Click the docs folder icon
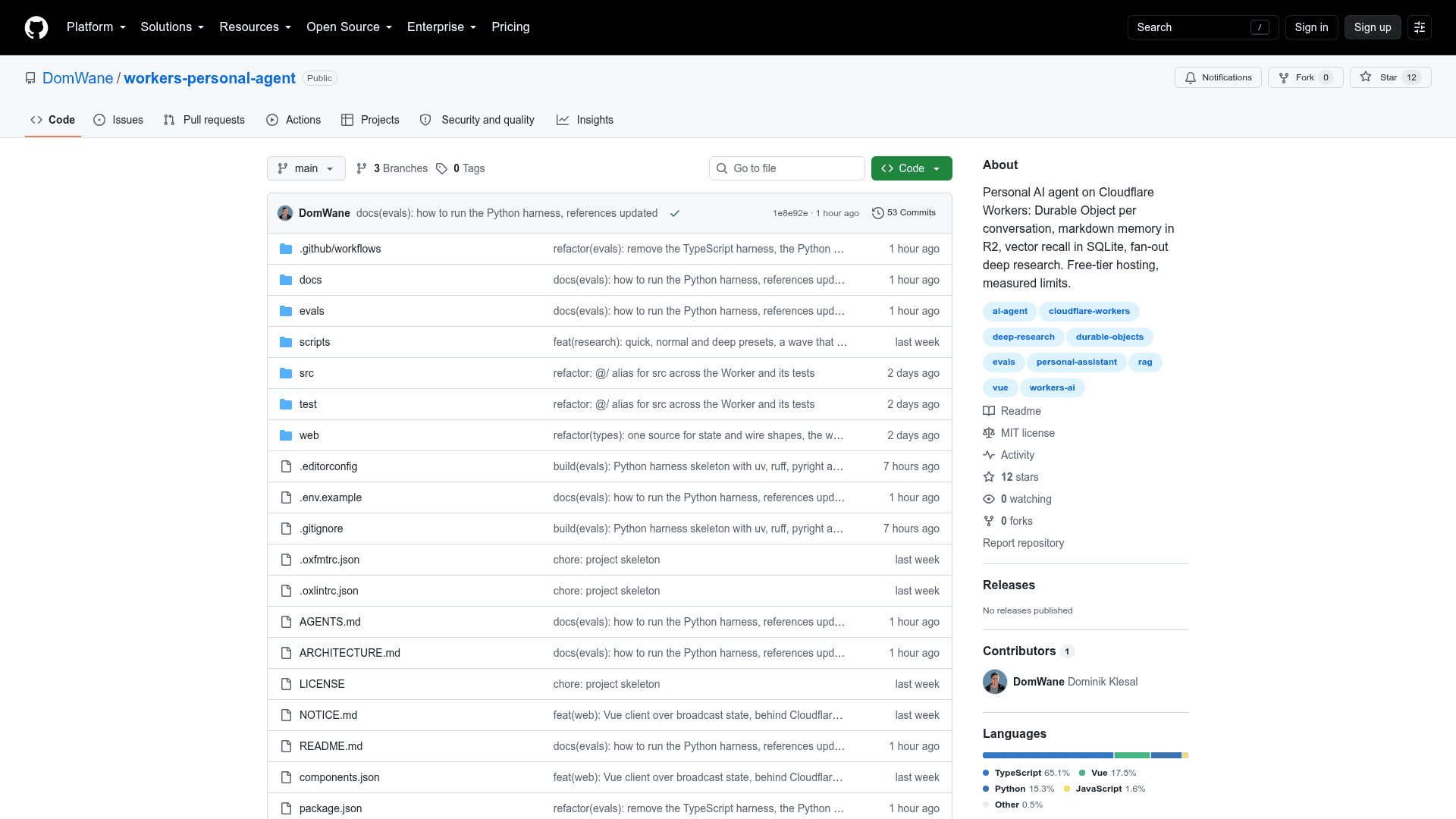The height and width of the screenshot is (819, 1456). [286, 280]
